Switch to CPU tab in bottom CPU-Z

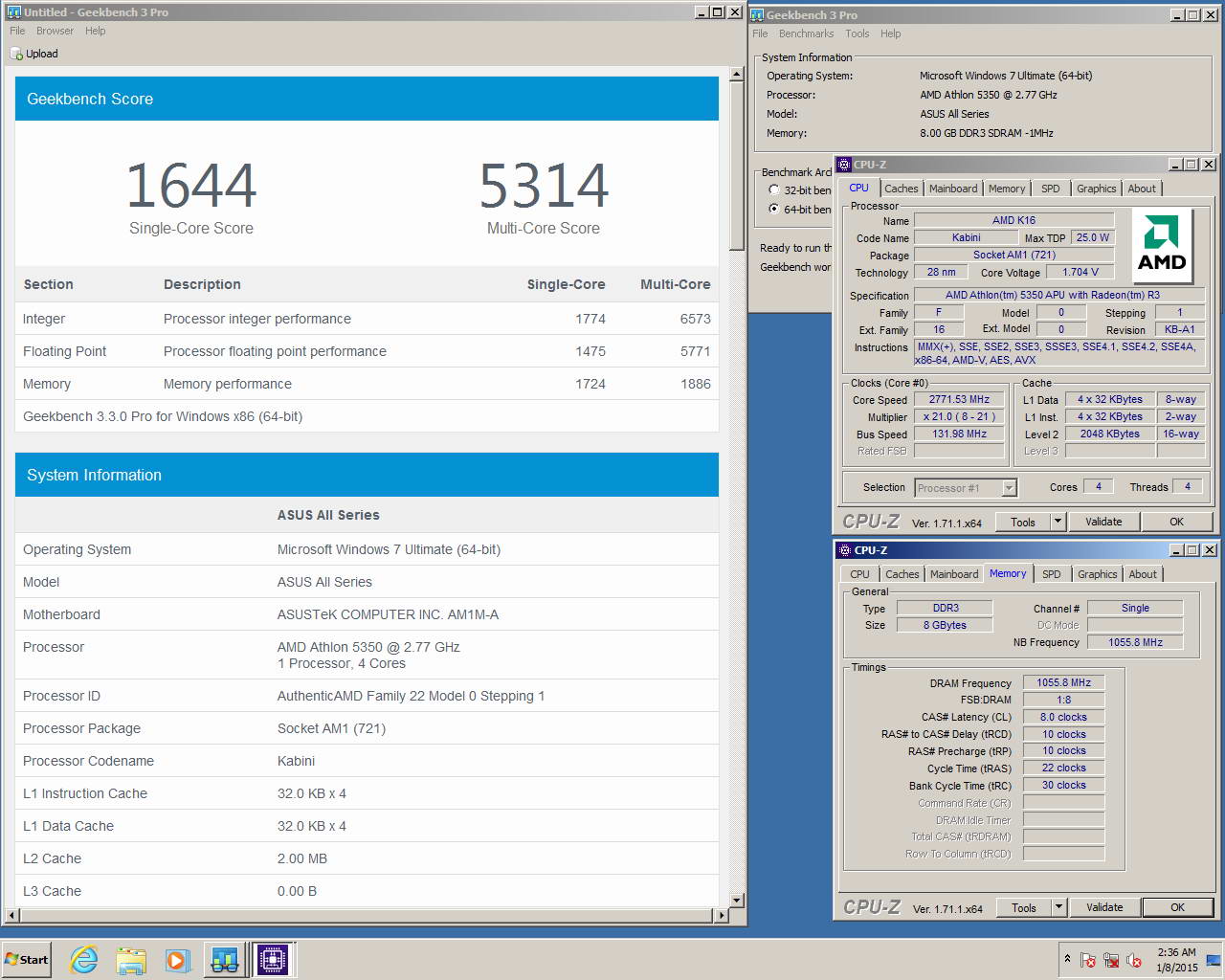pos(859,574)
